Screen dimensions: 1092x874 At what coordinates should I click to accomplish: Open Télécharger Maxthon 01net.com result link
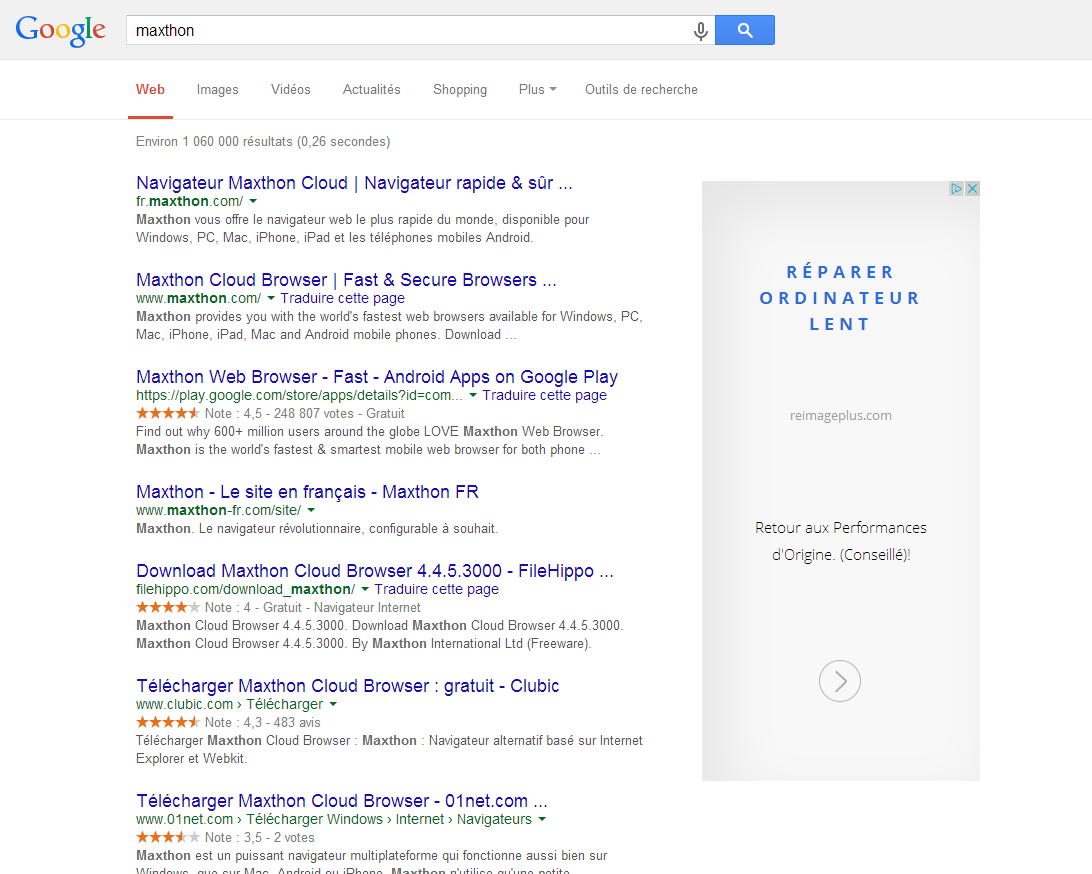(342, 801)
